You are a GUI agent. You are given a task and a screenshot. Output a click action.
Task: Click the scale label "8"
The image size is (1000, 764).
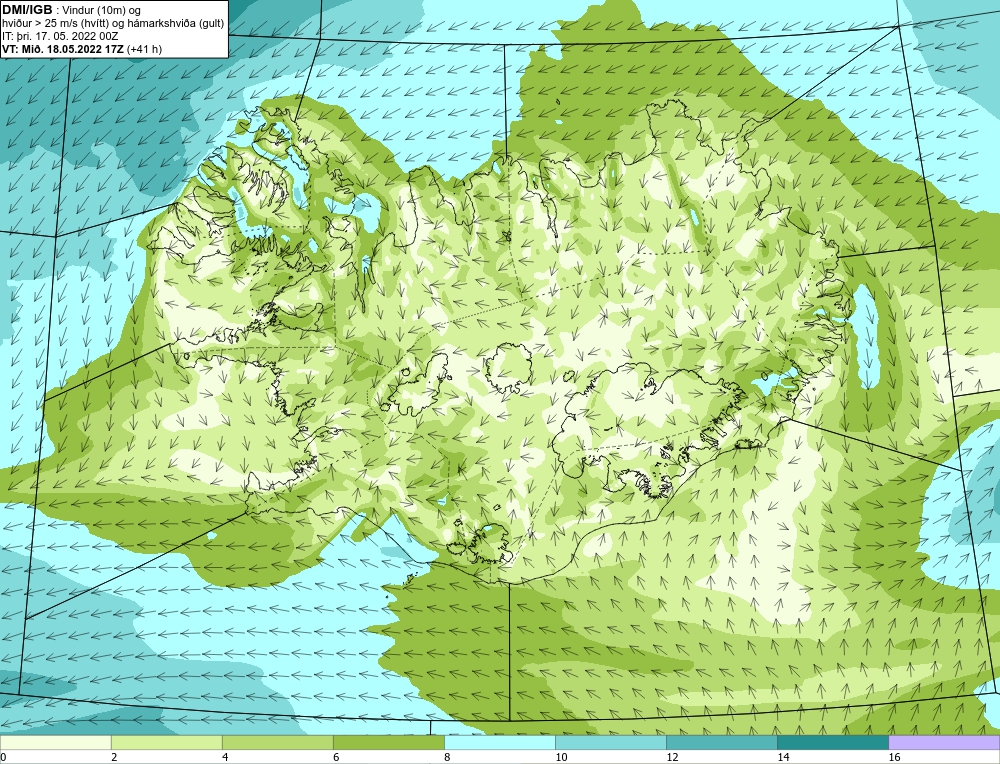pyautogui.click(x=447, y=757)
